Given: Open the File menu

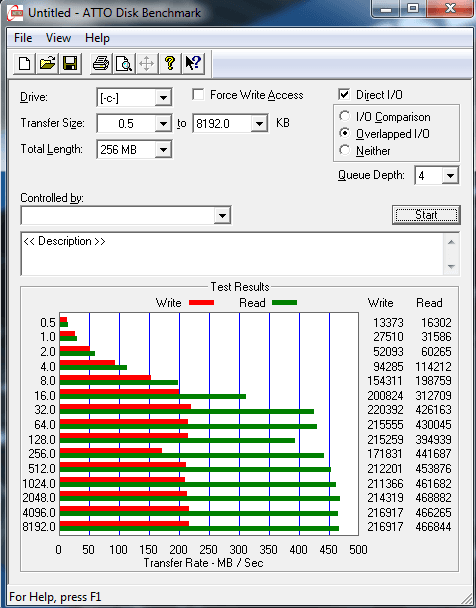Looking at the screenshot, I should [23, 38].
